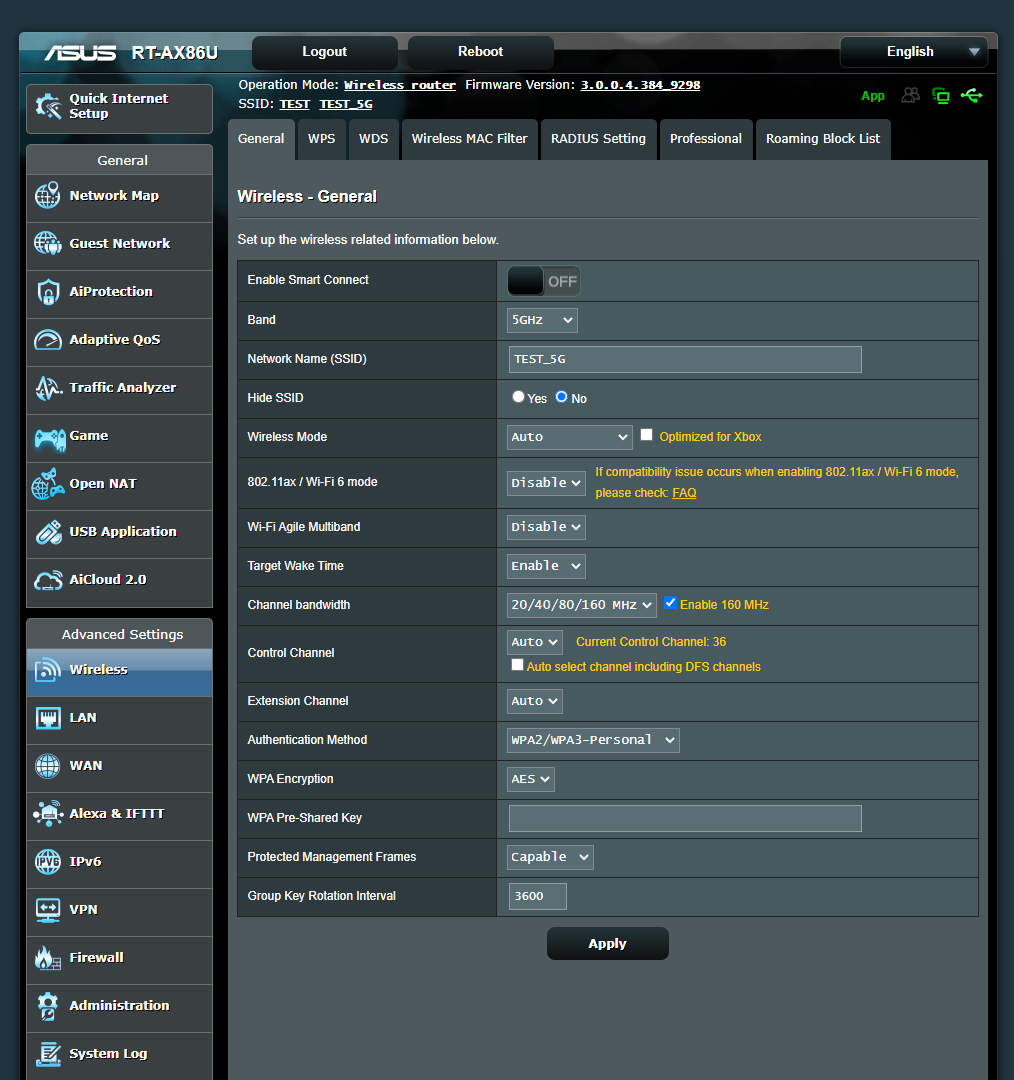
Task: Click the WPA Pre-Shared Key input field
Action: pyautogui.click(x=684, y=818)
